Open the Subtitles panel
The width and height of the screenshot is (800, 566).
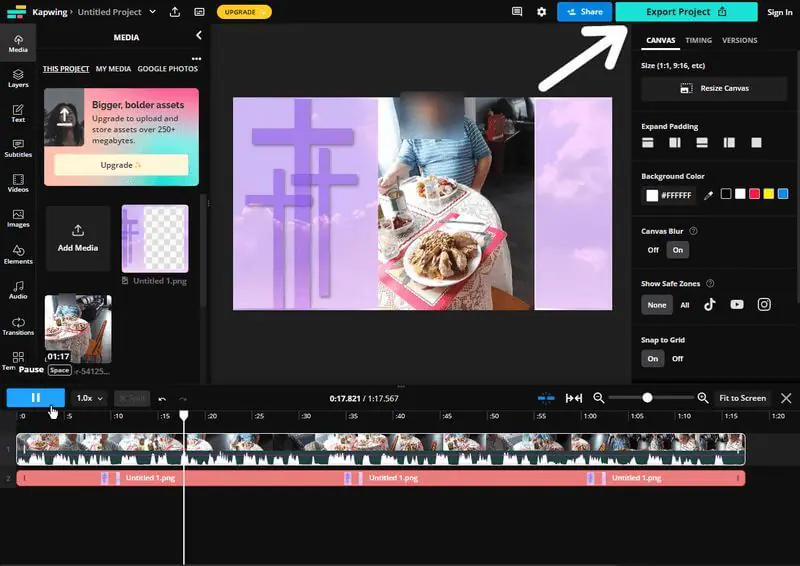click(x=18, y=149)
